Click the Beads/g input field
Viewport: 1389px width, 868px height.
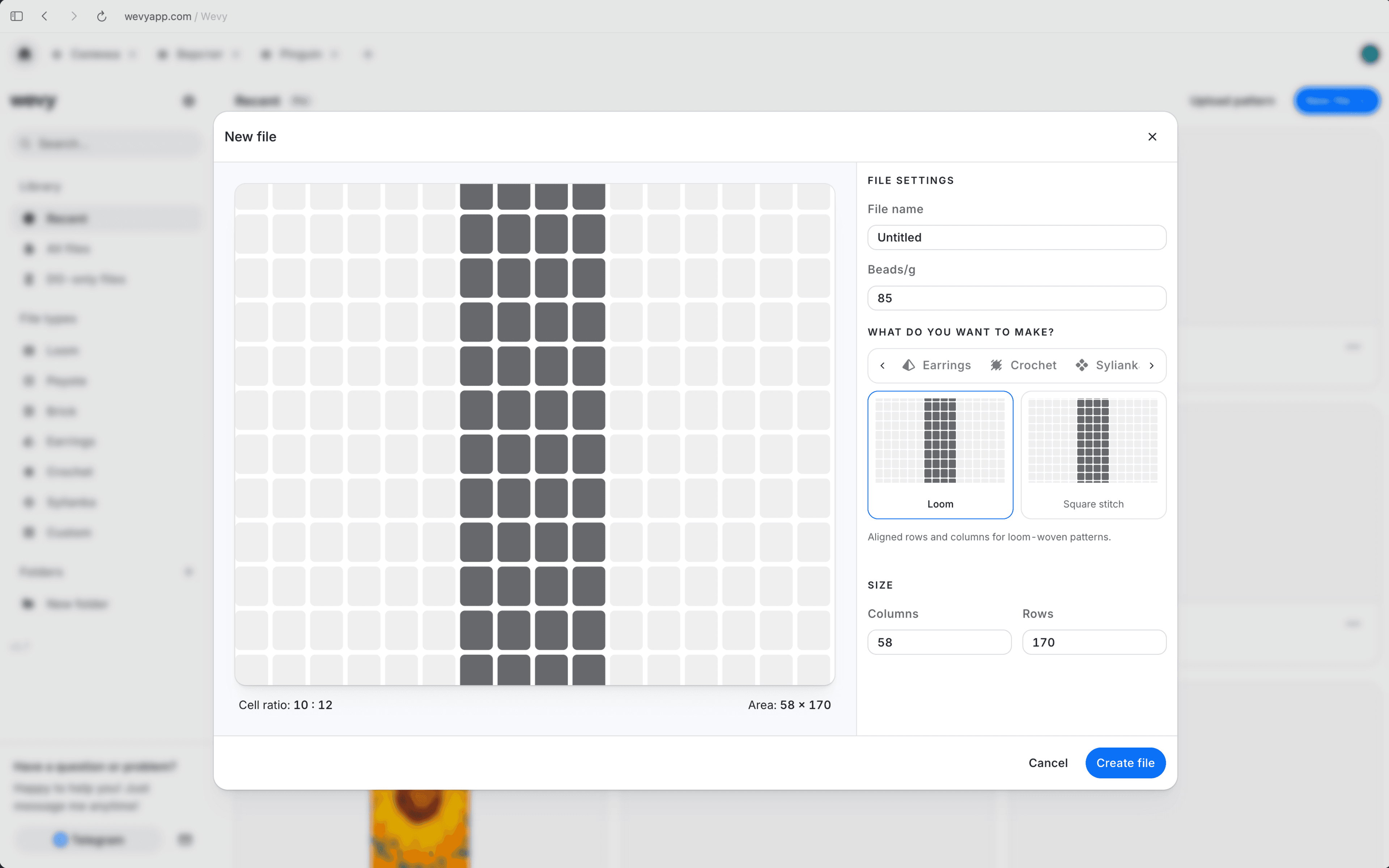pyautogui.click(x=1016, y=298)
